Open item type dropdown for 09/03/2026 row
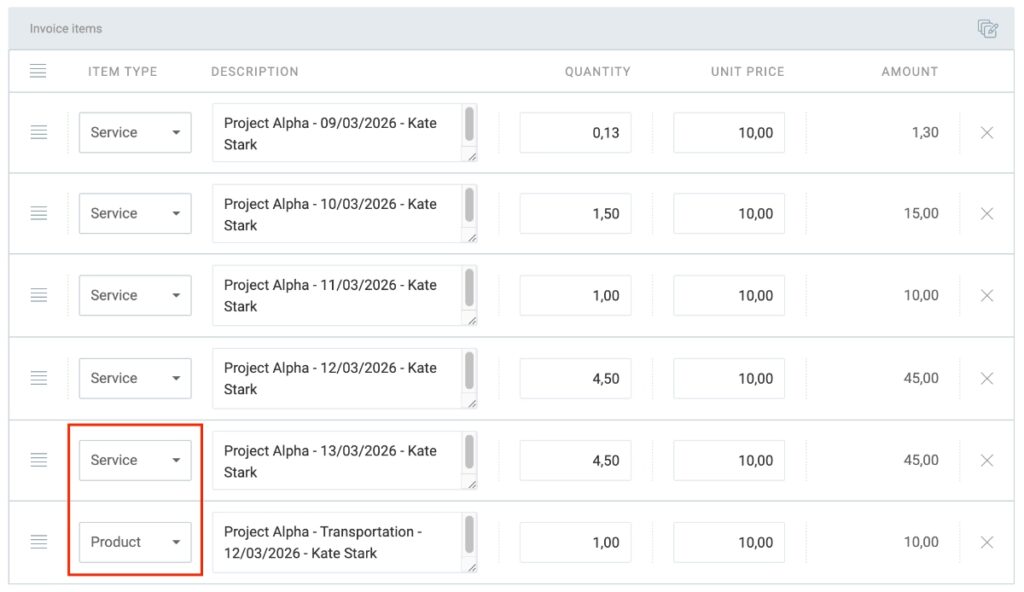Screen dimensions: 1024x592 (x=135, y=133)
